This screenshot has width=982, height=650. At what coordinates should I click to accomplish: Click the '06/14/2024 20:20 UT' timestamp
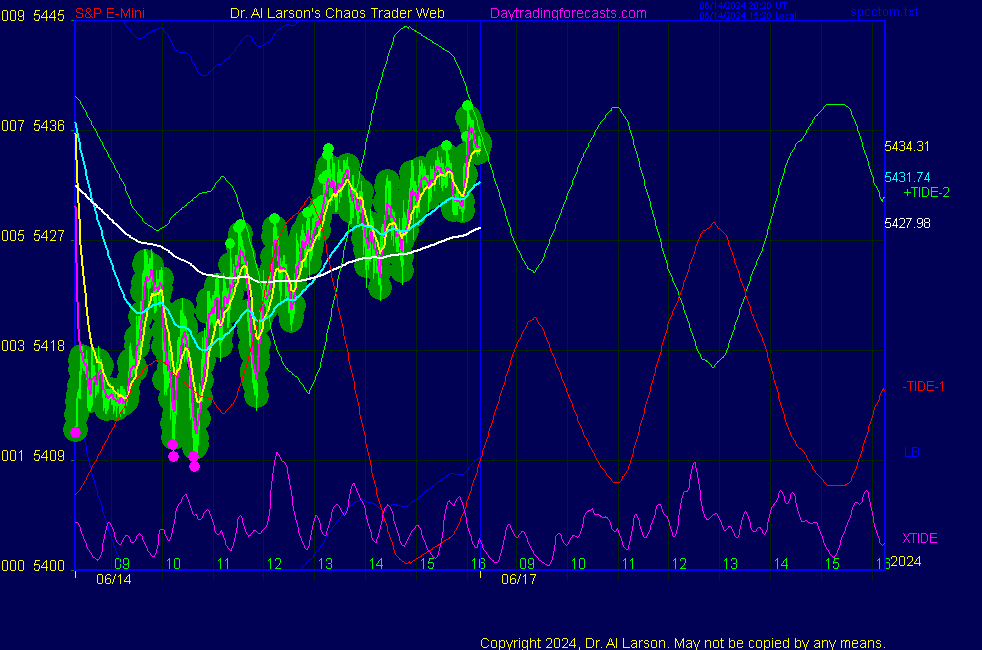point(743,6)
